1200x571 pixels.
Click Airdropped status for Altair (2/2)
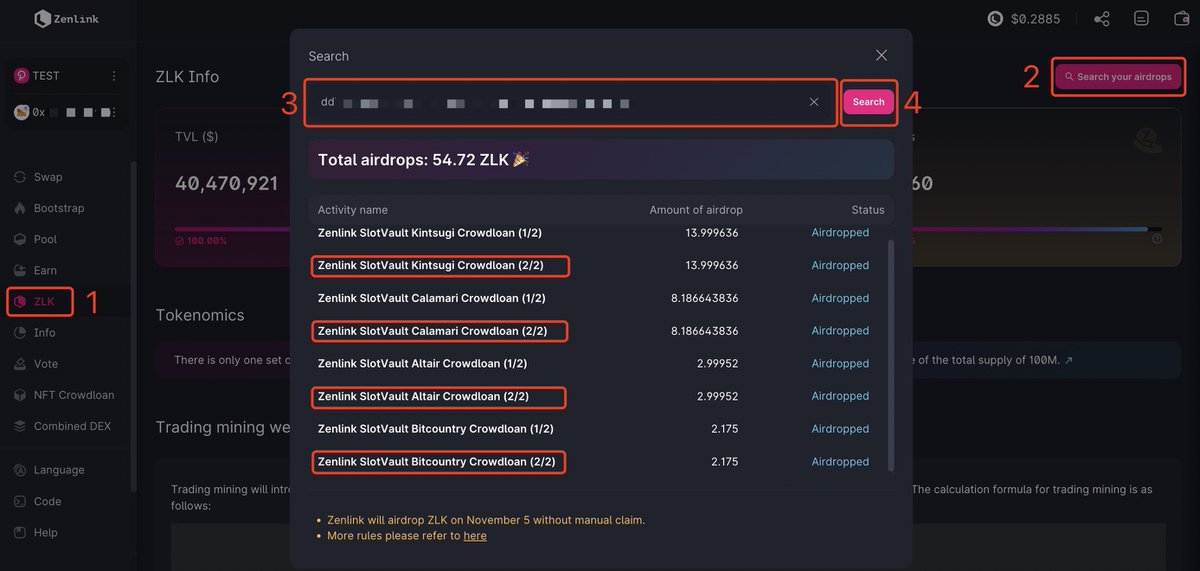coord(840,396)
